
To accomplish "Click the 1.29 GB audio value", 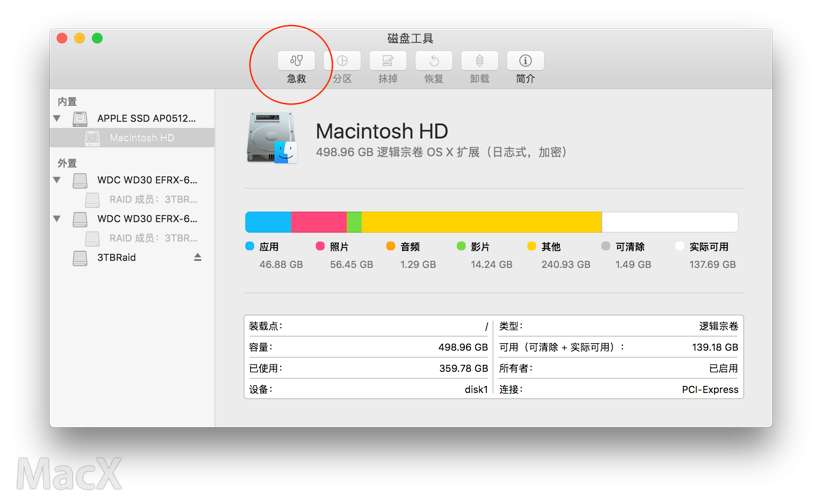I will click(x=418, y=265).
